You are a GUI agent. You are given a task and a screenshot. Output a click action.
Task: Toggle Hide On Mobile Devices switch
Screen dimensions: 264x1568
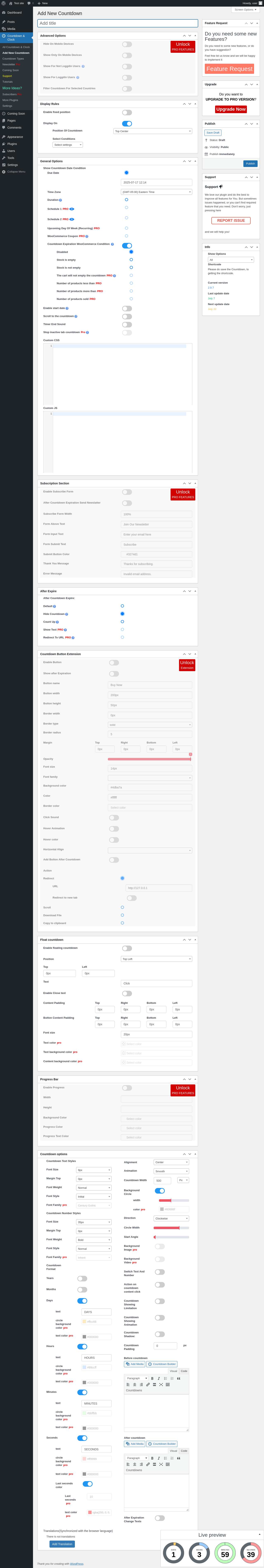coord(127,45)
